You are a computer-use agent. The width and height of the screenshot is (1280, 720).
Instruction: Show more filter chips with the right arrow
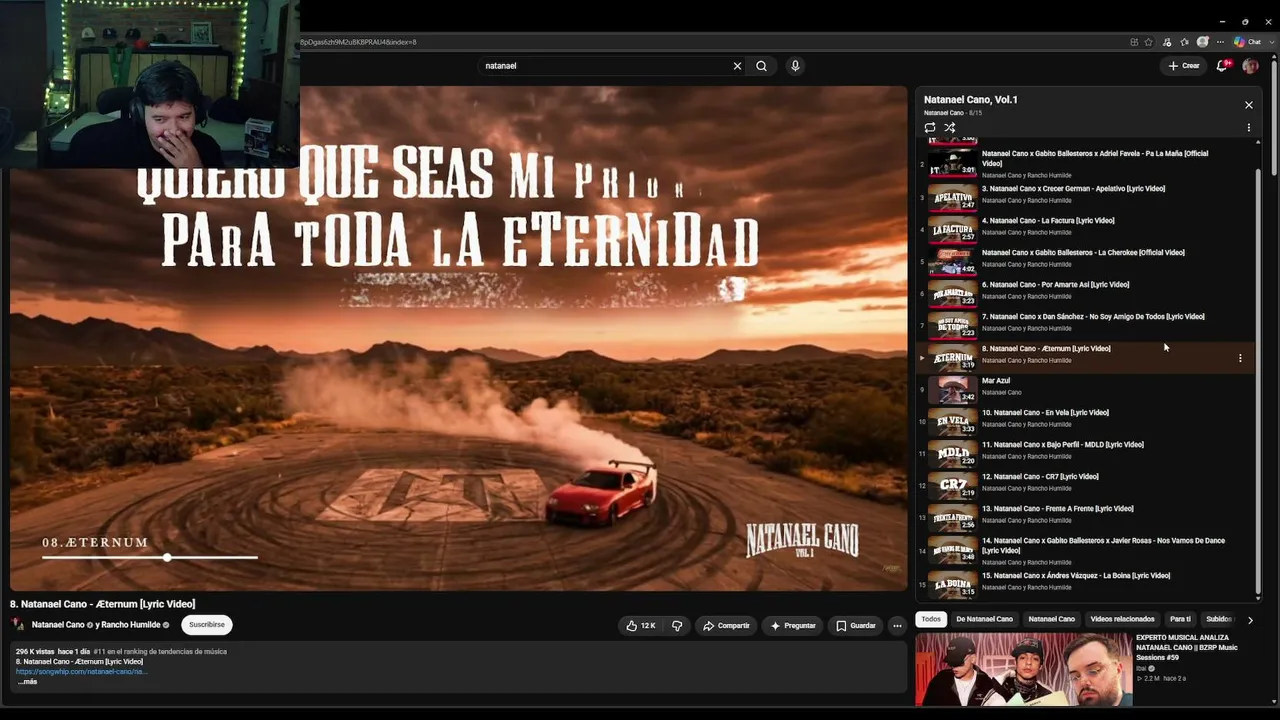[1250, 620]
